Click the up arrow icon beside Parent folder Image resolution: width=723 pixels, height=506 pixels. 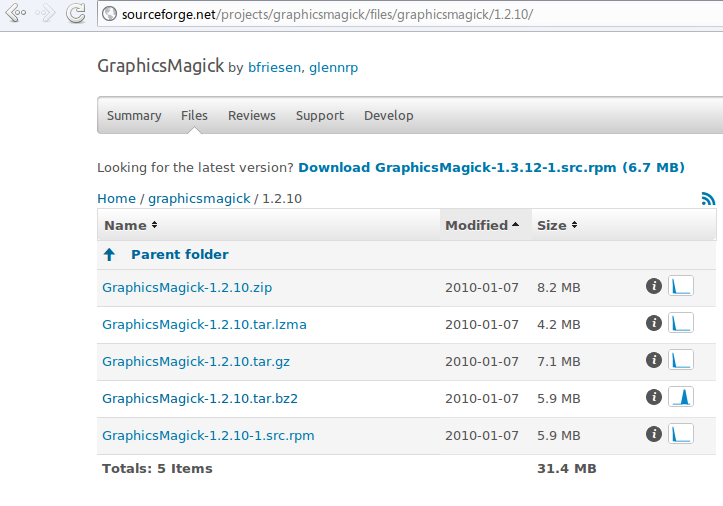tap(109, 254)
